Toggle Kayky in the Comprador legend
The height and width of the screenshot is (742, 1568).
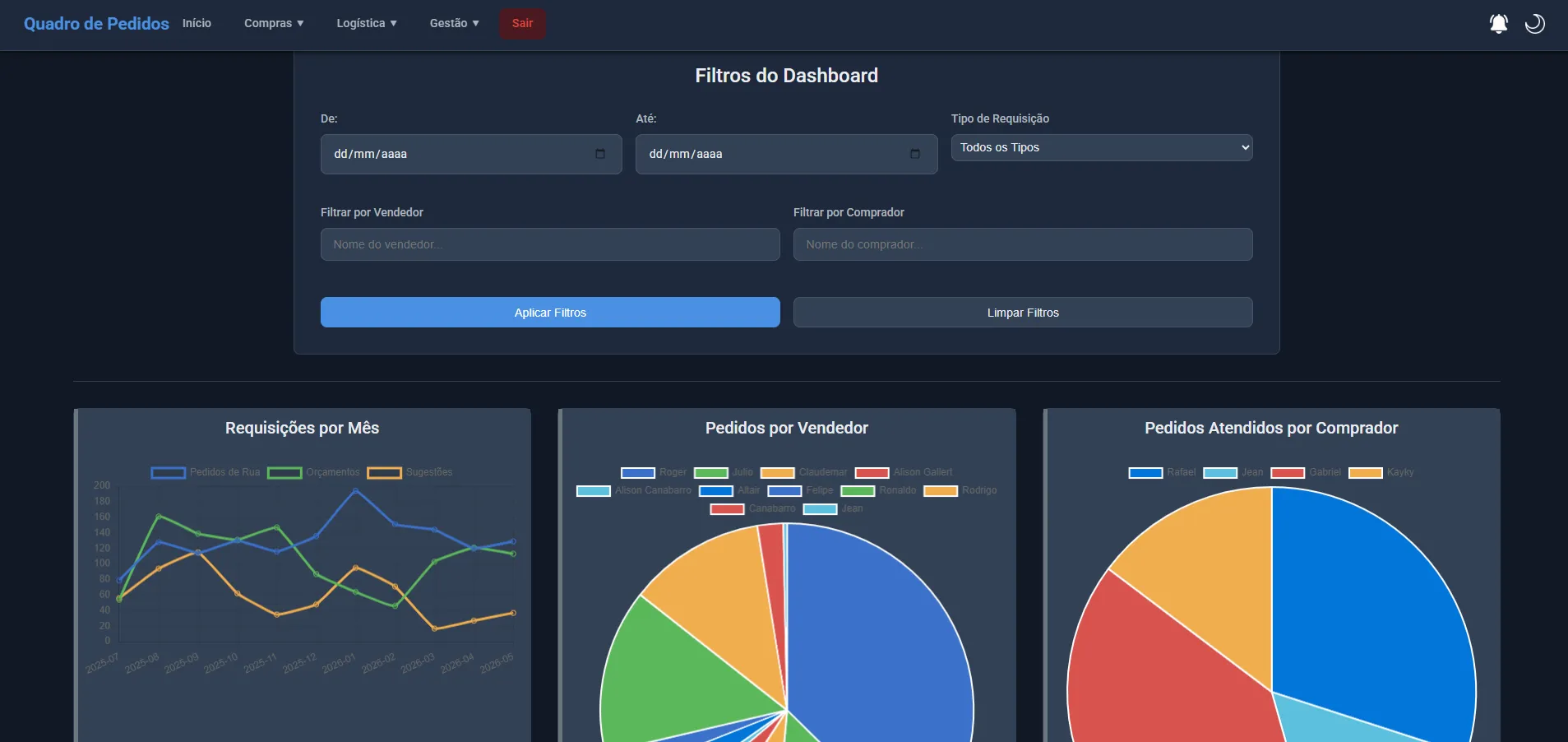click(1381, 472)
